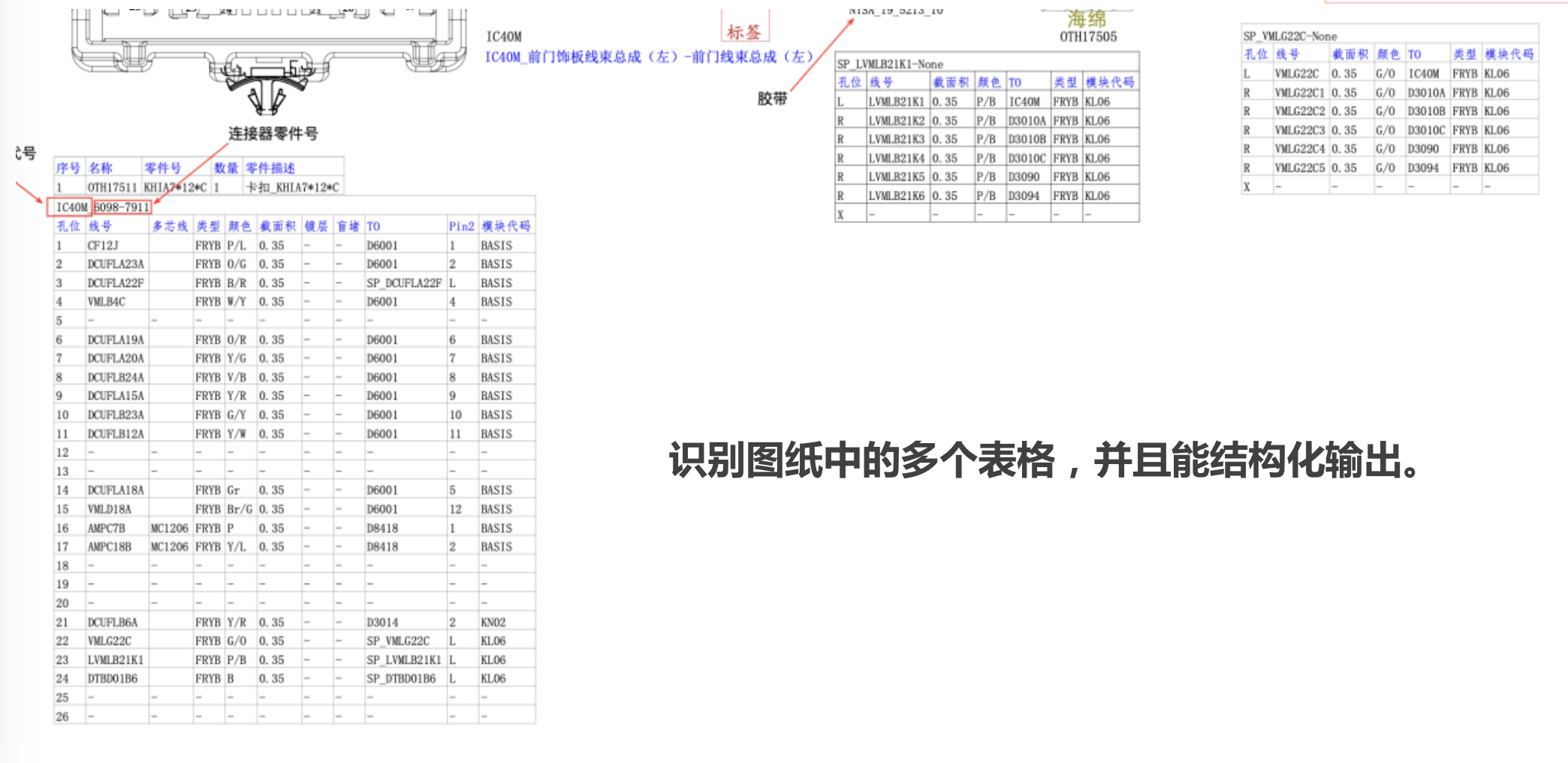Click the SP_VMLG22C-None table title
This screenshot has width=1568, height=763.
click(x=1289, y=36)
